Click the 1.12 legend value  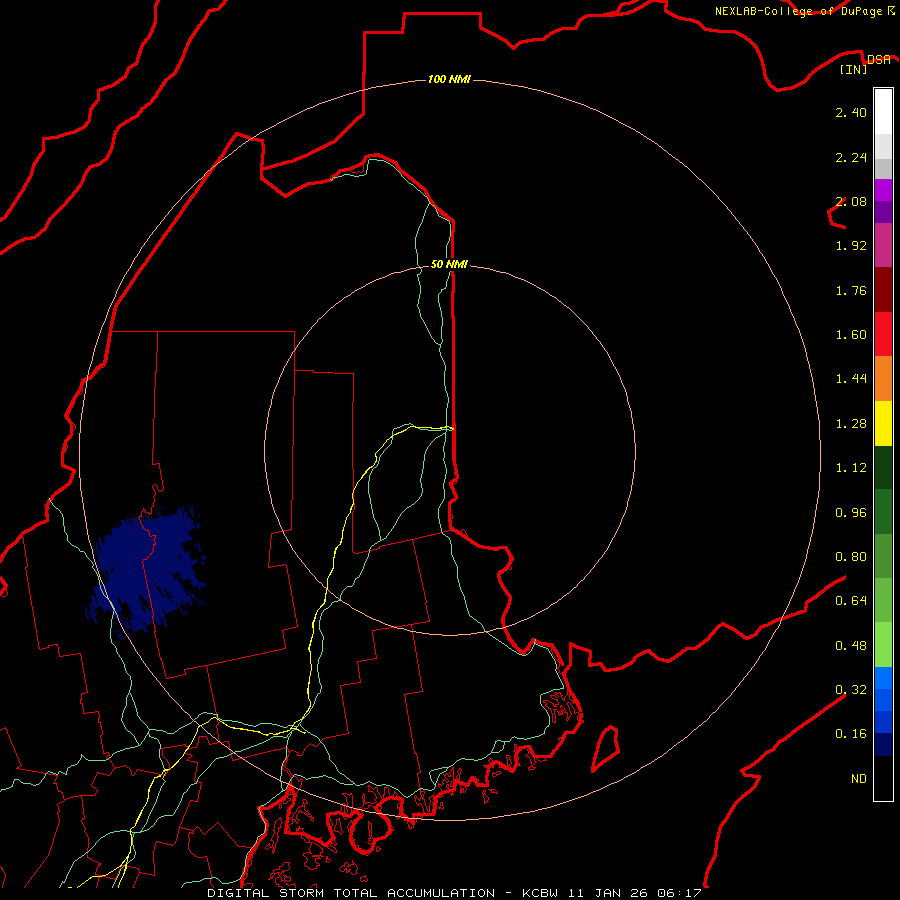point(851,468)
